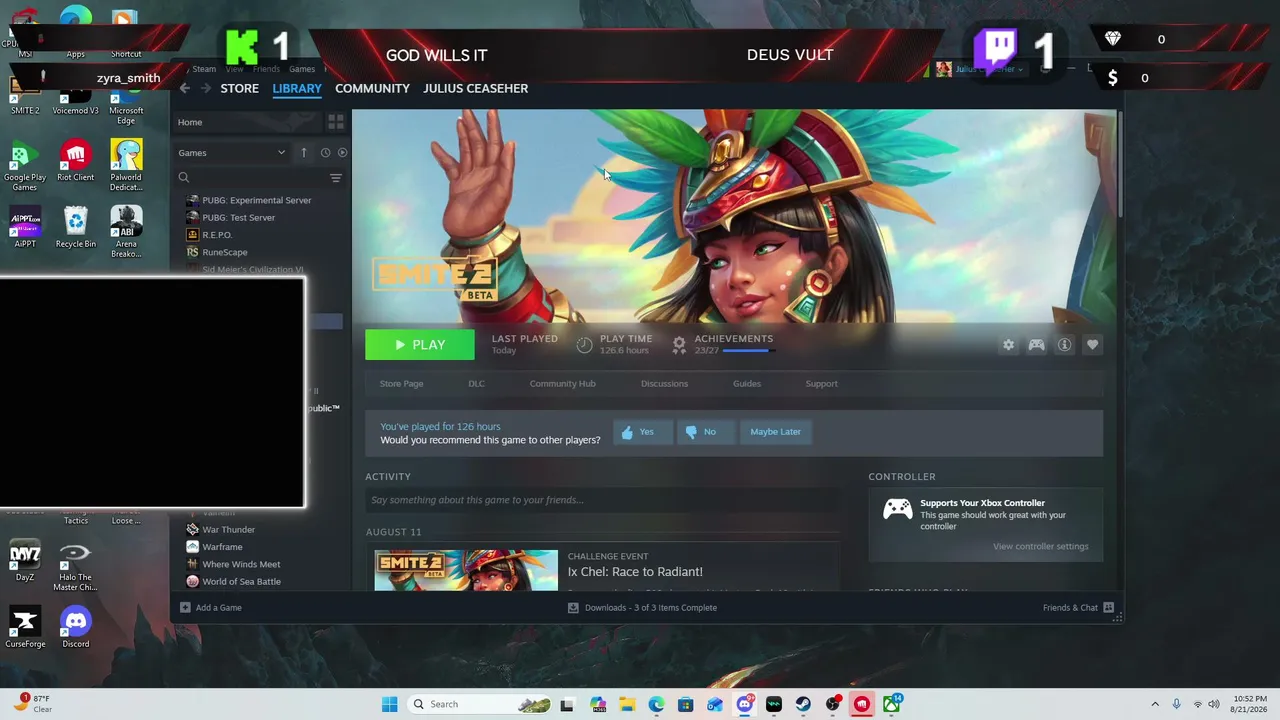Screen dimensions: 1280x720
Task: Open View controller settings link
Action: pos(1040,547)
